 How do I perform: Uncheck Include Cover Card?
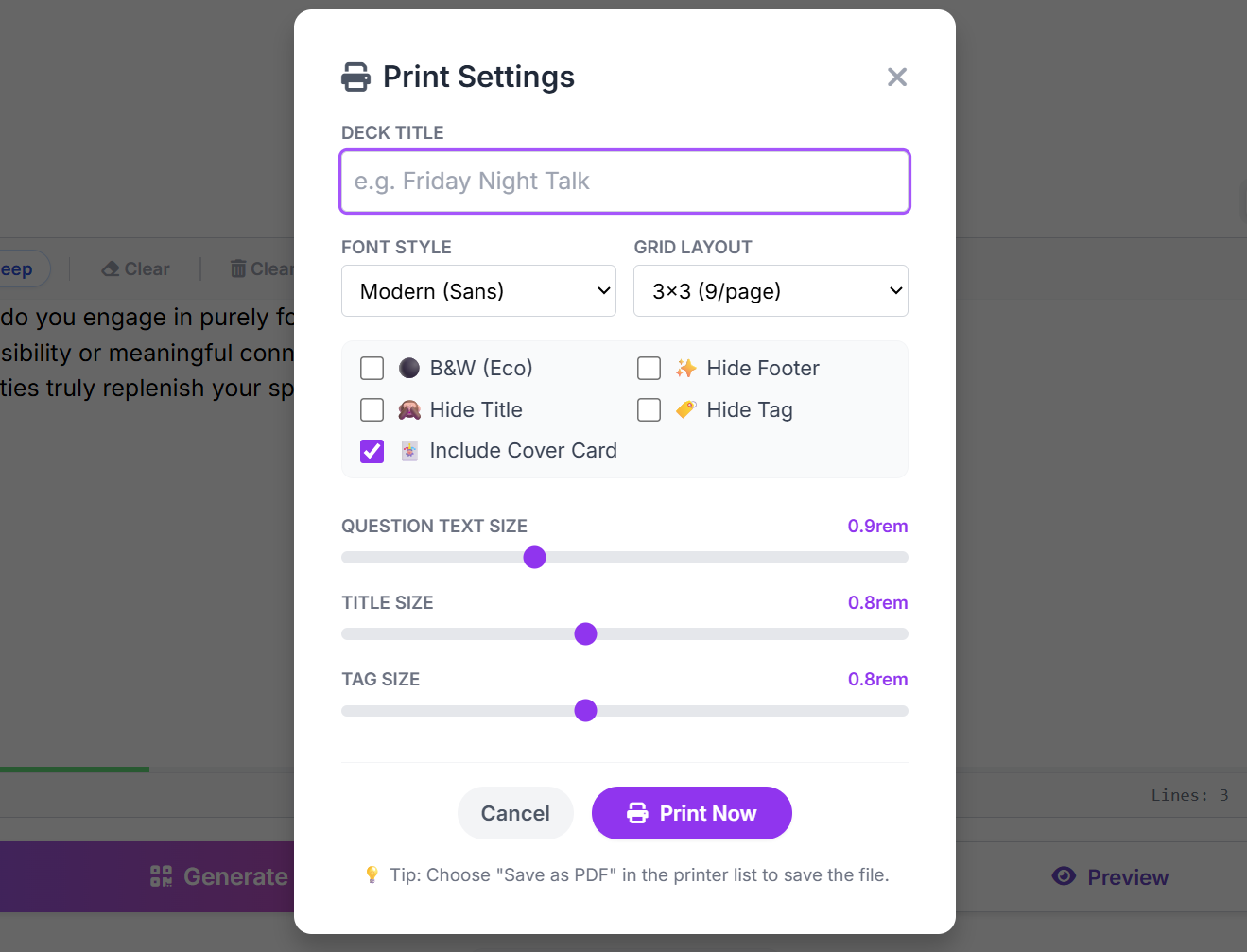(x=372, y=451)
